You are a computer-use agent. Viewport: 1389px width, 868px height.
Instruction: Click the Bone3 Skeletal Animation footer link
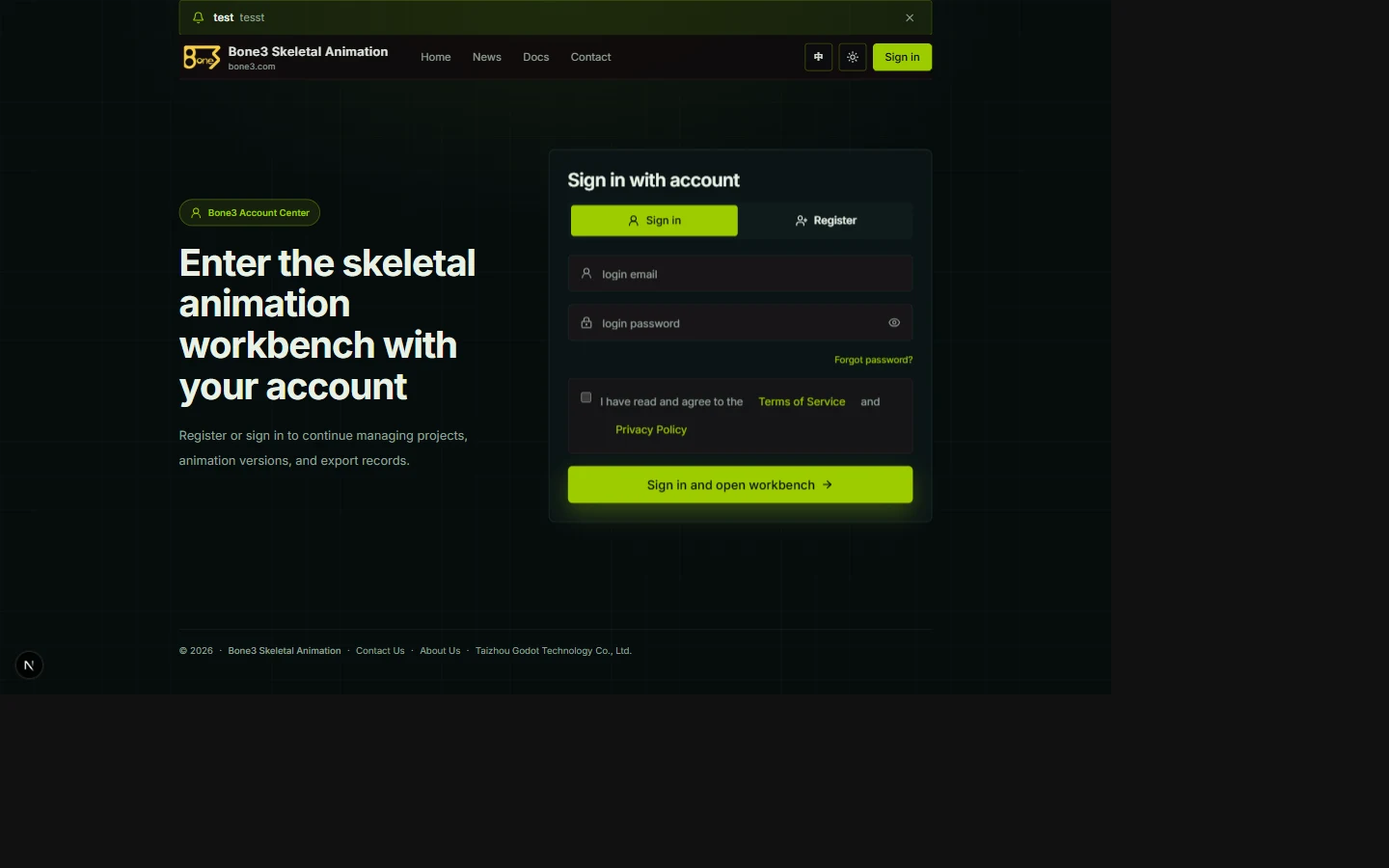(285, 651)
